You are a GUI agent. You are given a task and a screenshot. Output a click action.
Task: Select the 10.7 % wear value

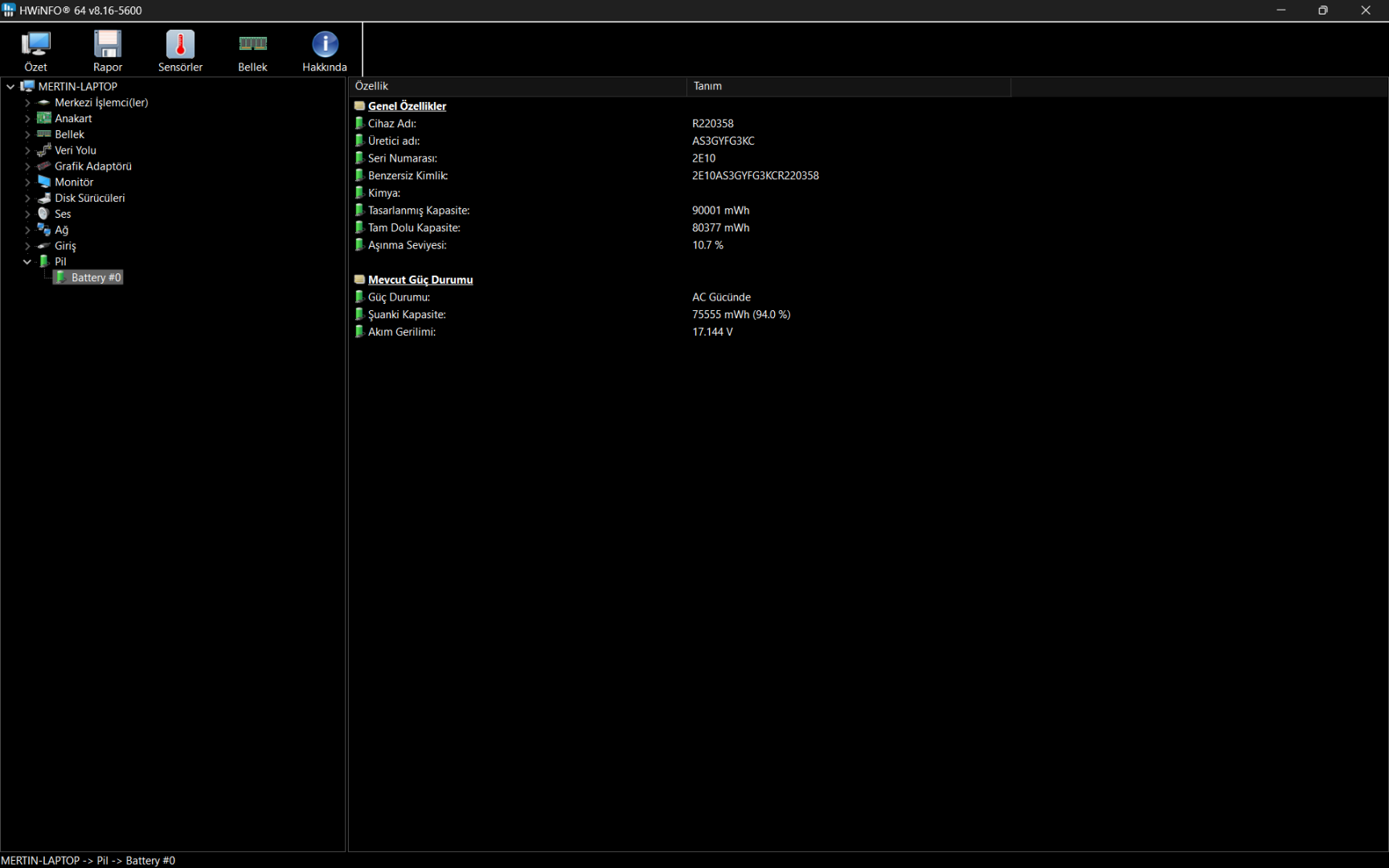pyautogui.click(x=707, y=245)
